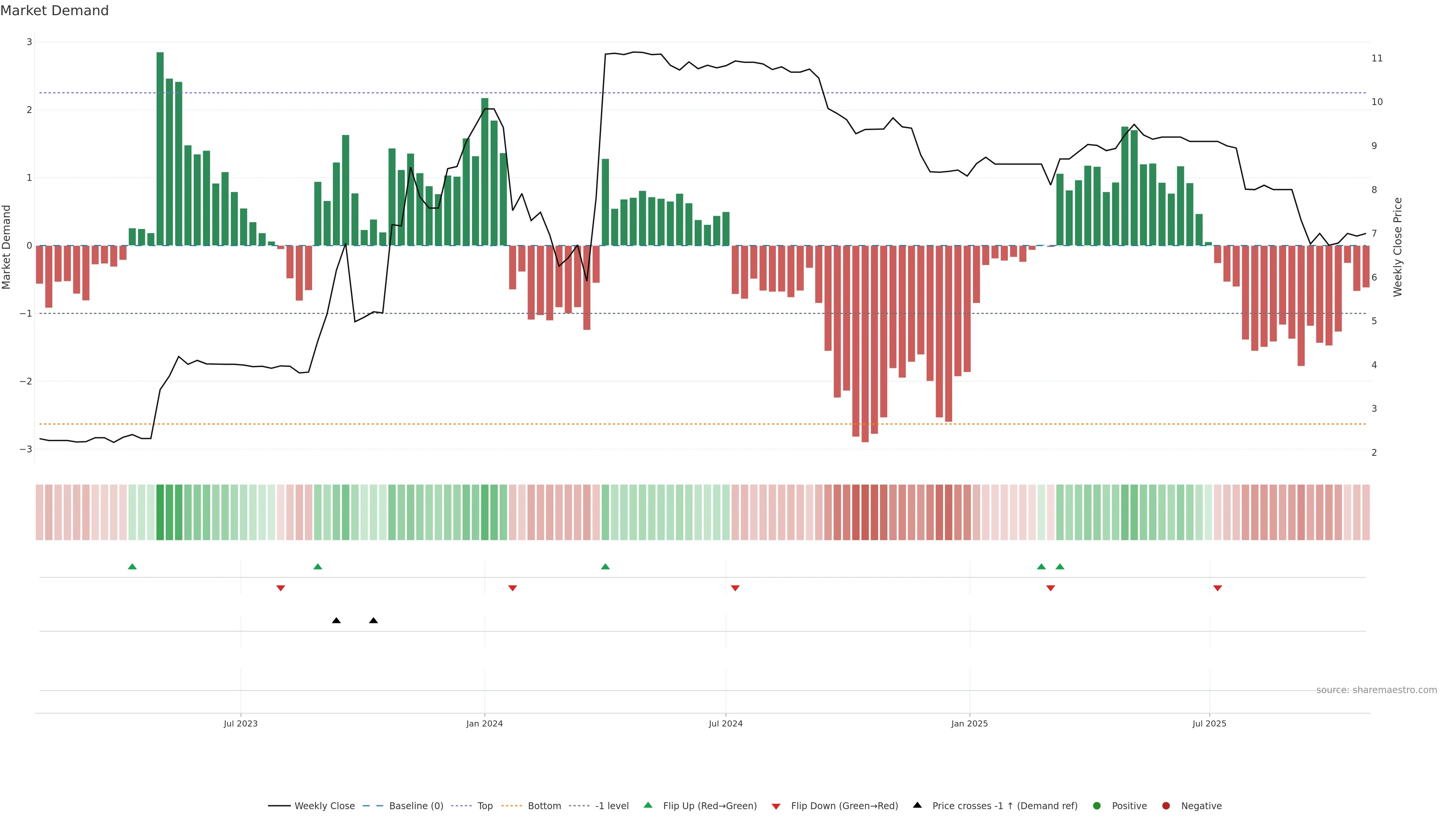Click the -1 level legend item

pyautogui.click(x=612, y=805)
